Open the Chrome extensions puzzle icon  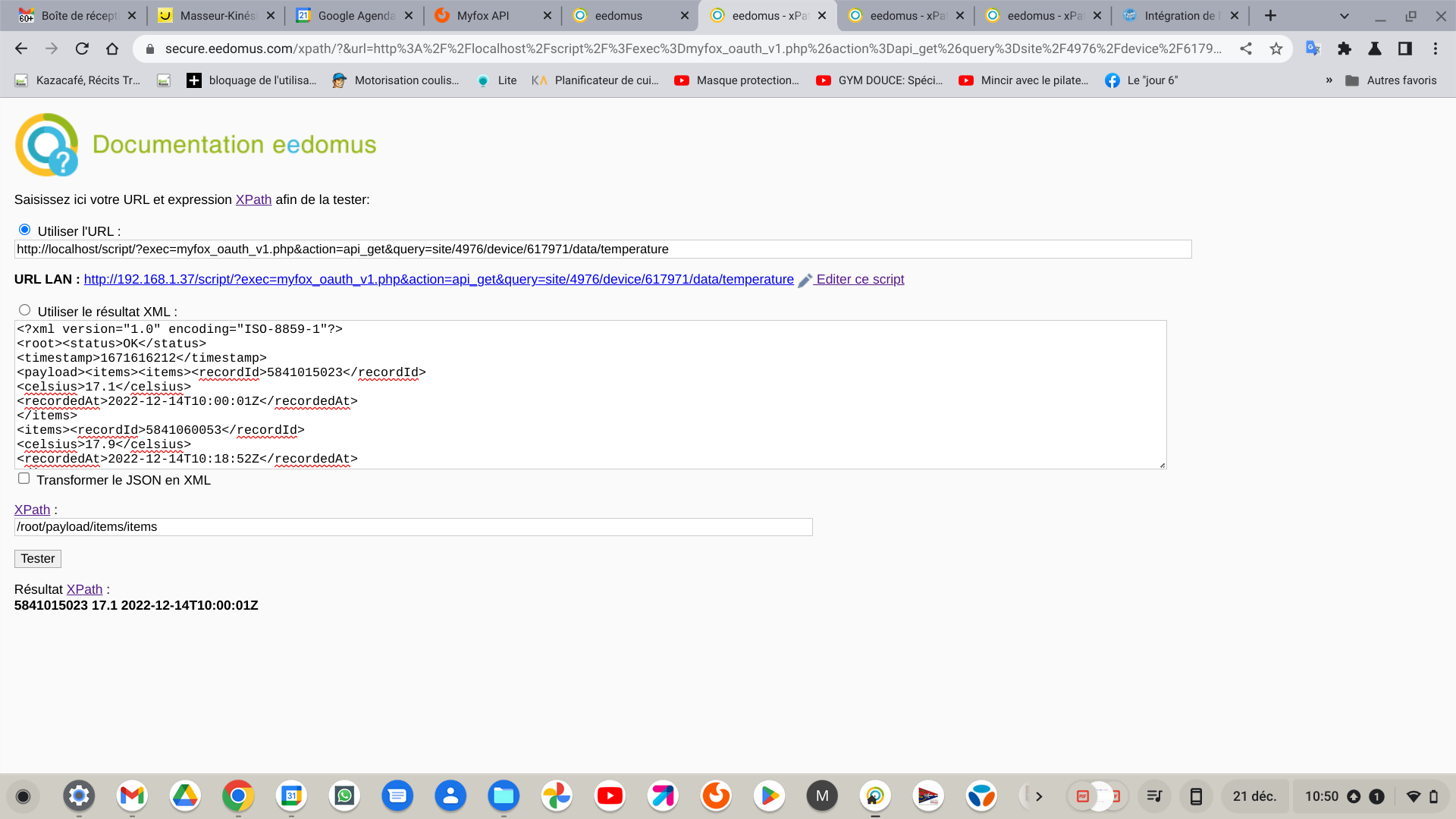pos(1344,49)
